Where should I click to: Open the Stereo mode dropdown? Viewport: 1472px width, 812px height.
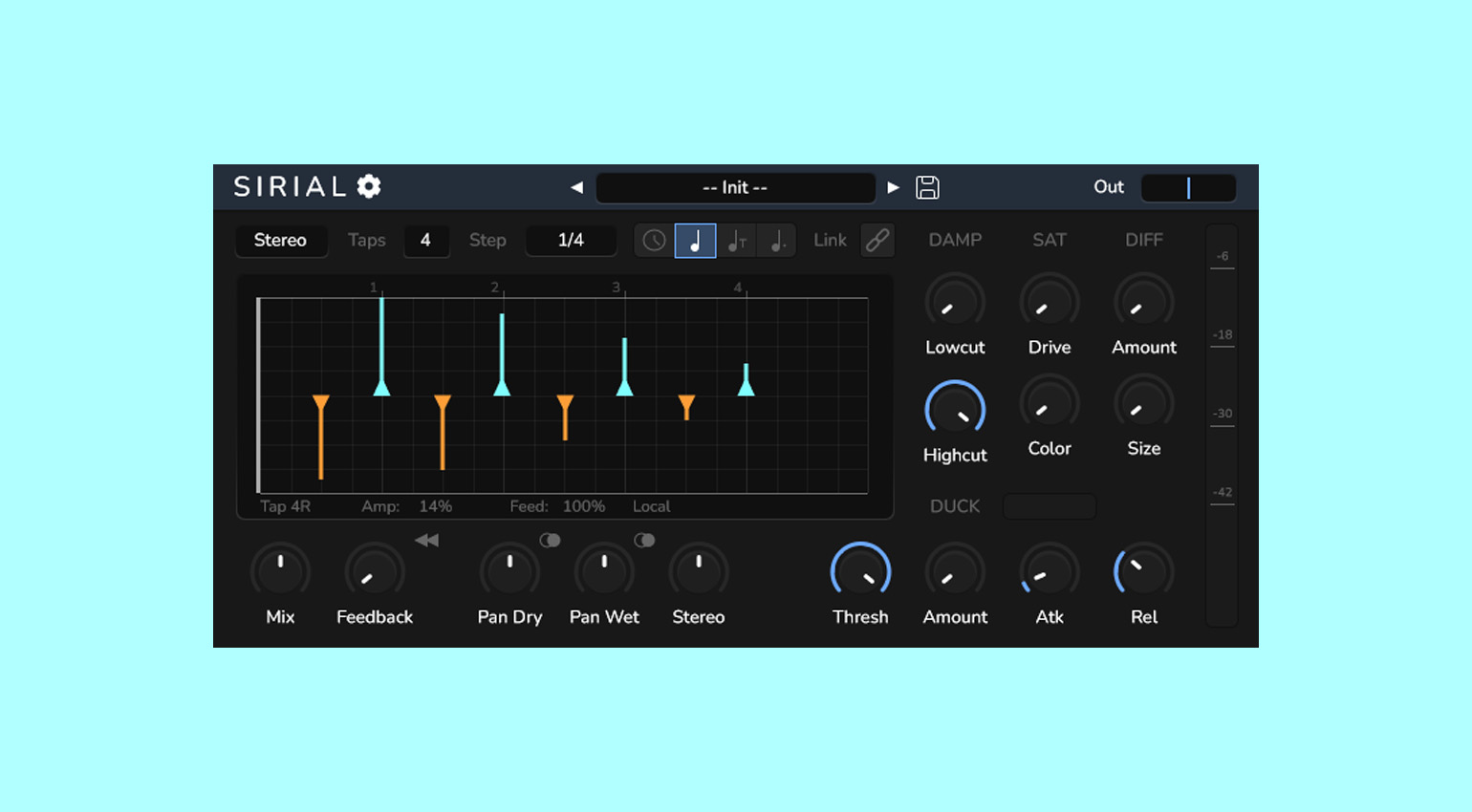pos(281,241)
